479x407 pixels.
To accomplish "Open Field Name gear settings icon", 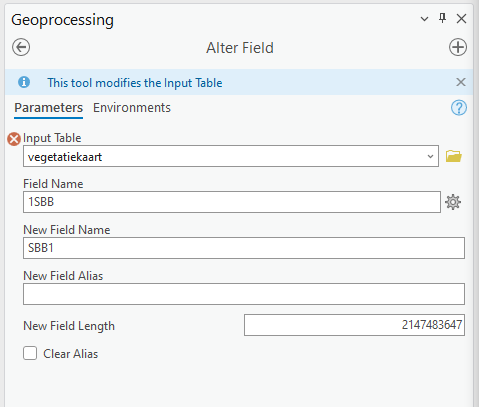I will (453, 202).
